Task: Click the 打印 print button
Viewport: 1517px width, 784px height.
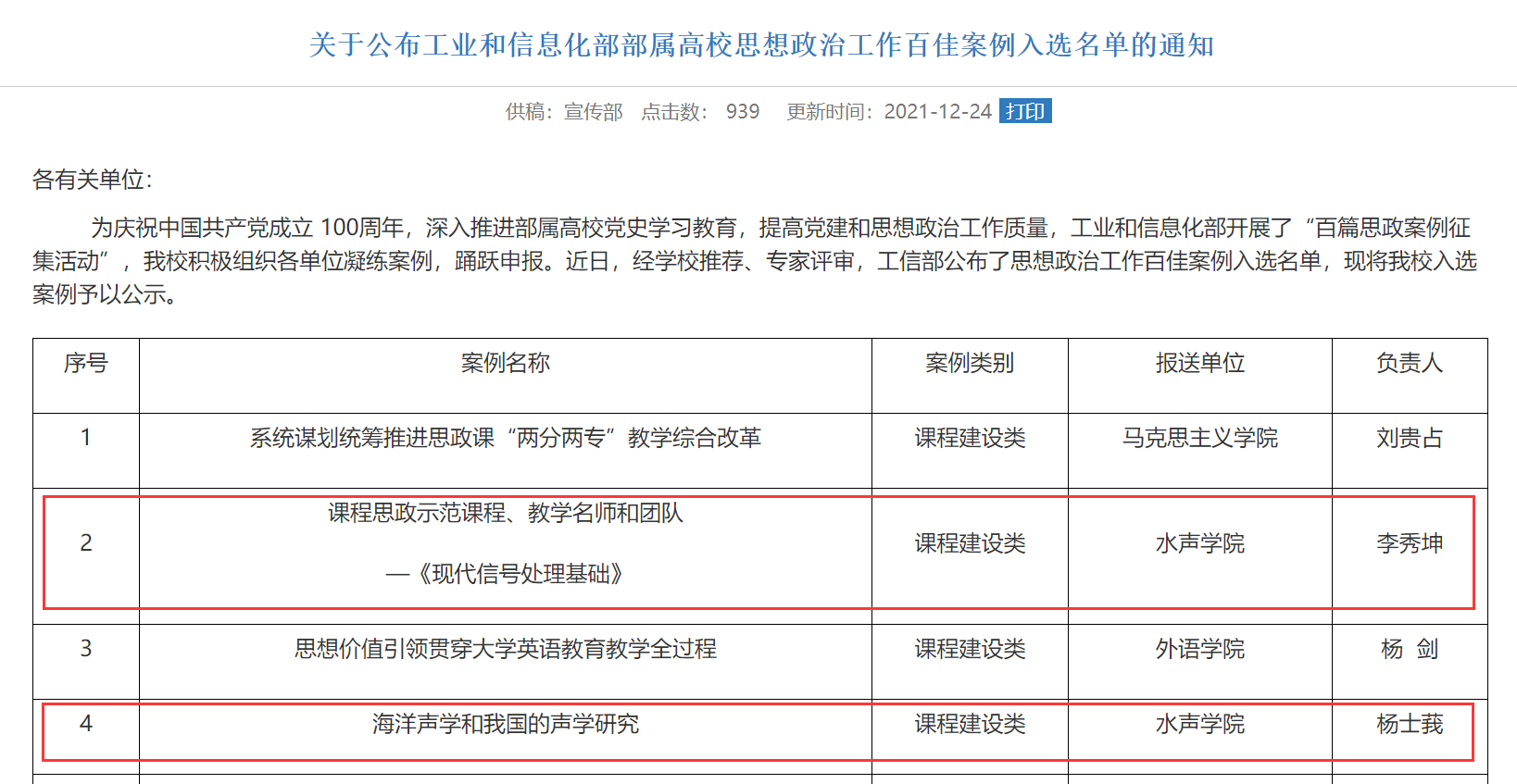Action: [x=1025, y=111]
